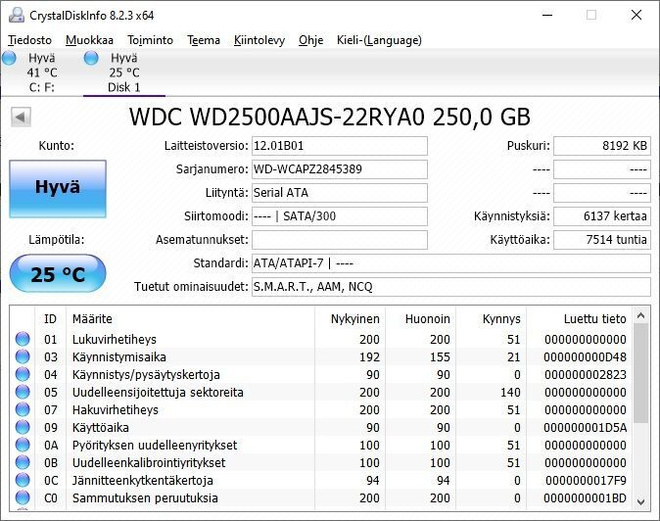This screenshot has height=521, width=660.
Task: Click the Käyttöaika field 7514 tuntia
Action: (x=602, y=240)
